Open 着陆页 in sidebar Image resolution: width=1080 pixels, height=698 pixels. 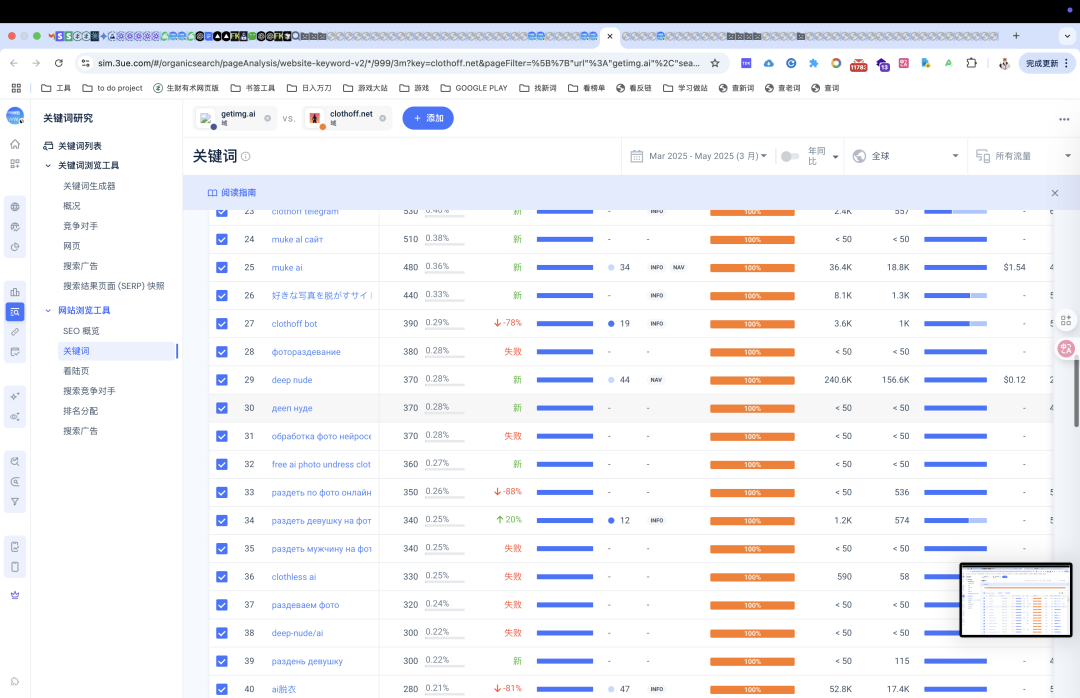tap(76, 371)
